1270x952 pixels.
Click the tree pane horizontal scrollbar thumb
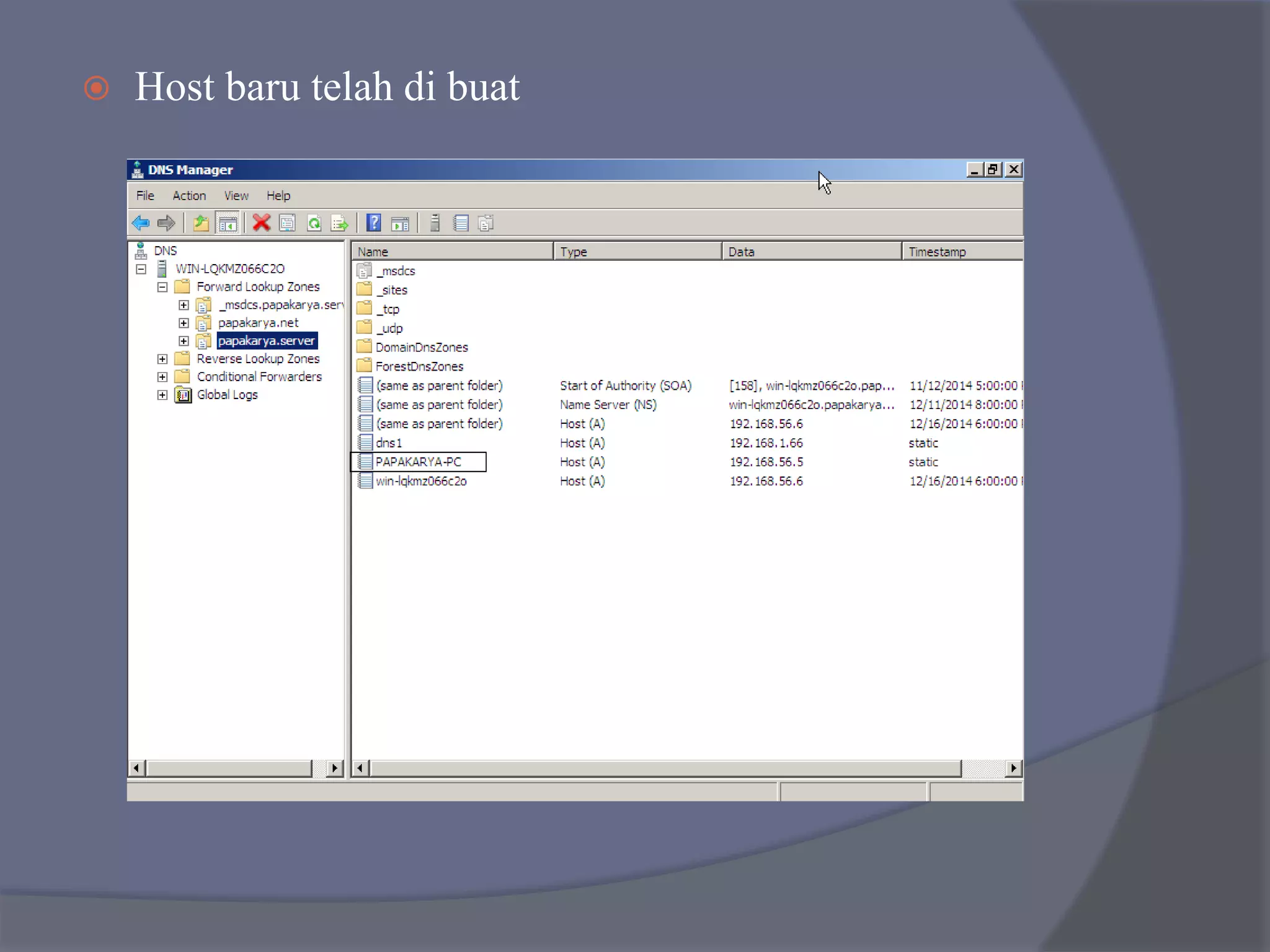click(229, 769)
